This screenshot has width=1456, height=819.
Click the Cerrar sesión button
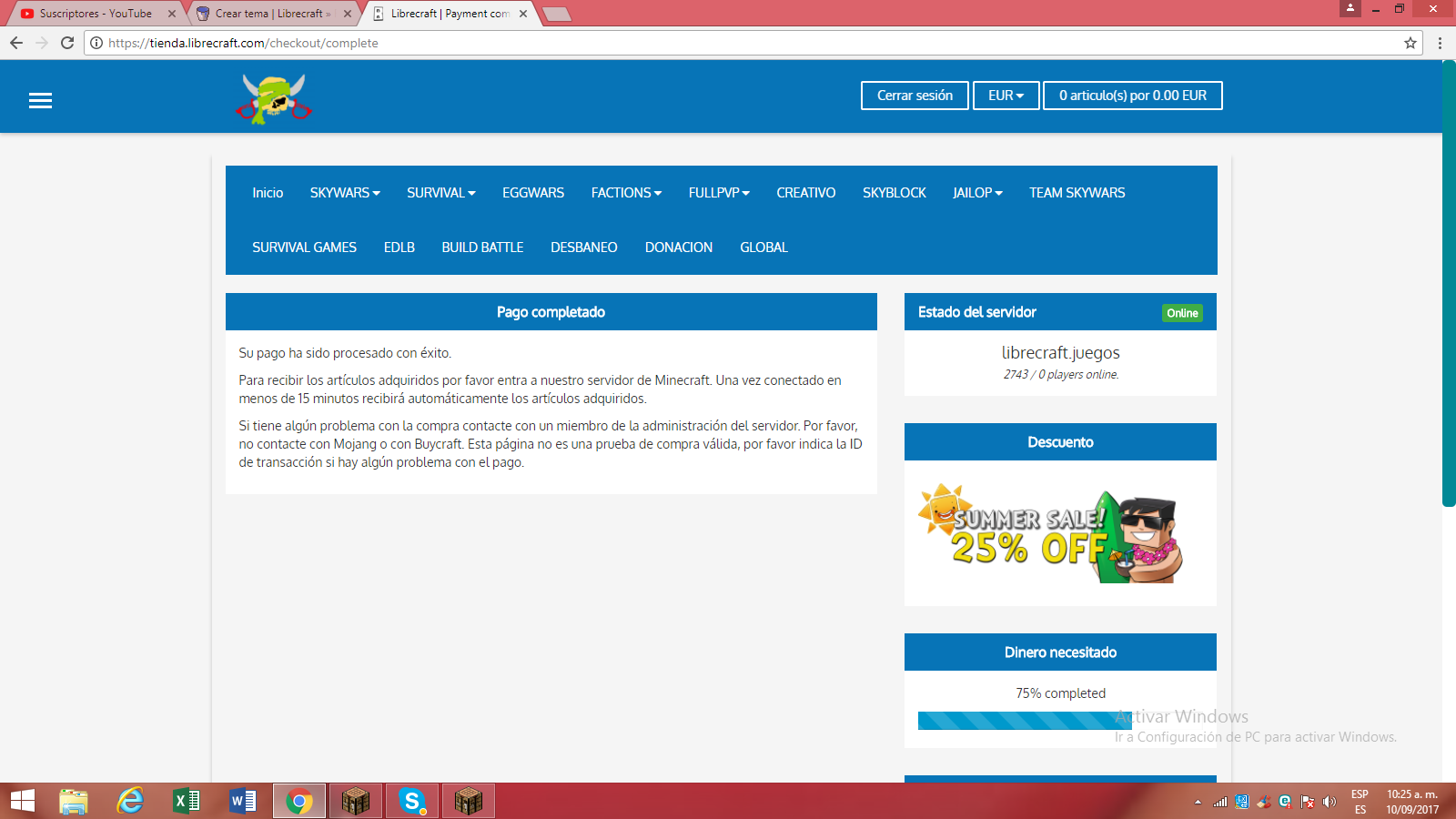915,96
